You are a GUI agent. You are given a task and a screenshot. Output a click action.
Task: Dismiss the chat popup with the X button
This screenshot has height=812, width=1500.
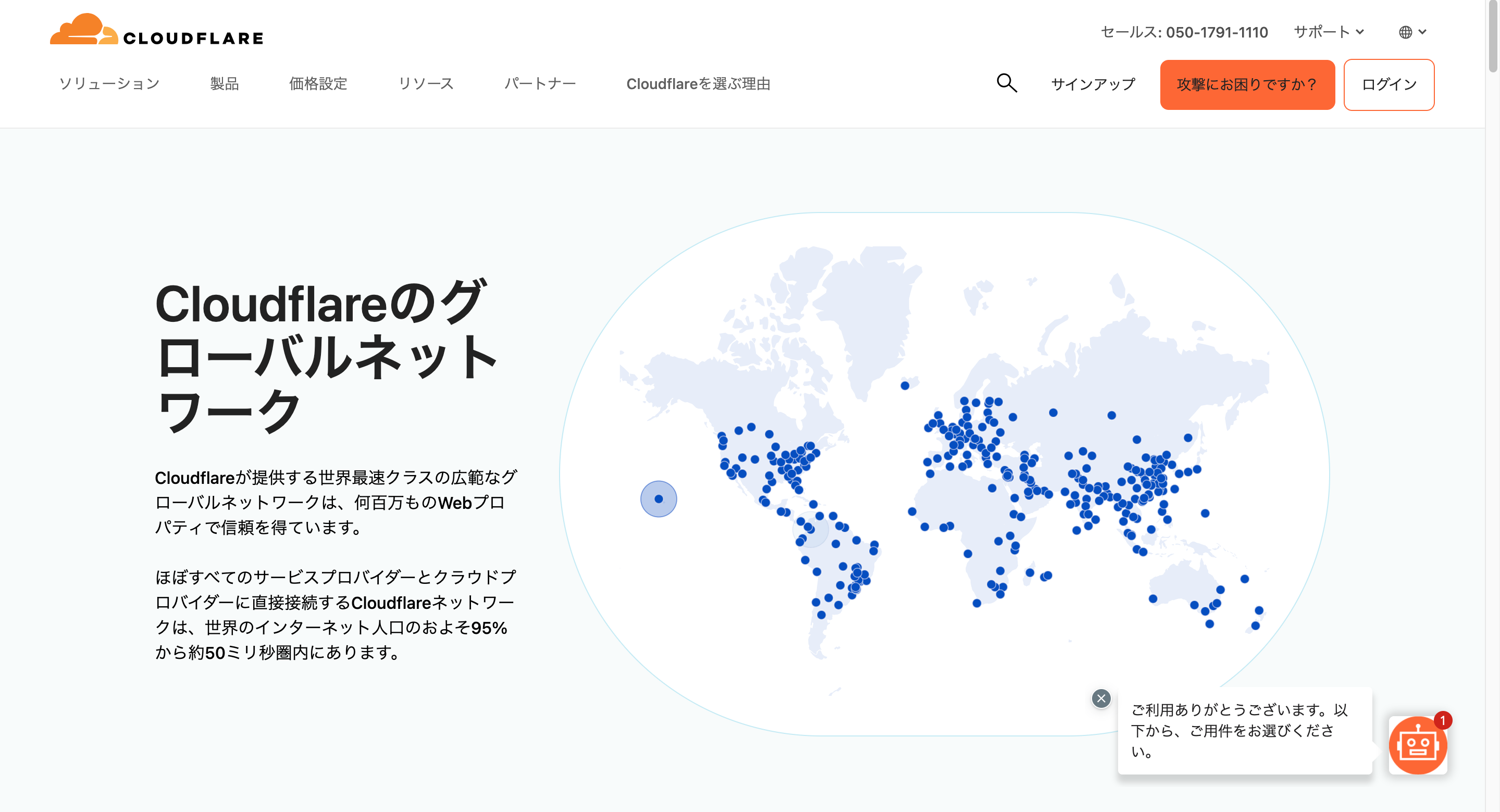click(1100, 698)
